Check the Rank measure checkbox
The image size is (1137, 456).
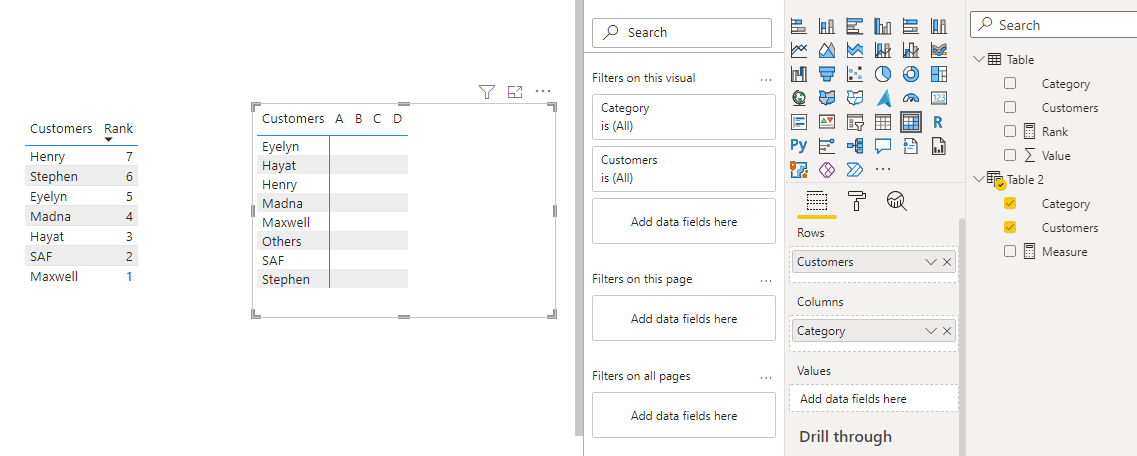point(1010,131)
